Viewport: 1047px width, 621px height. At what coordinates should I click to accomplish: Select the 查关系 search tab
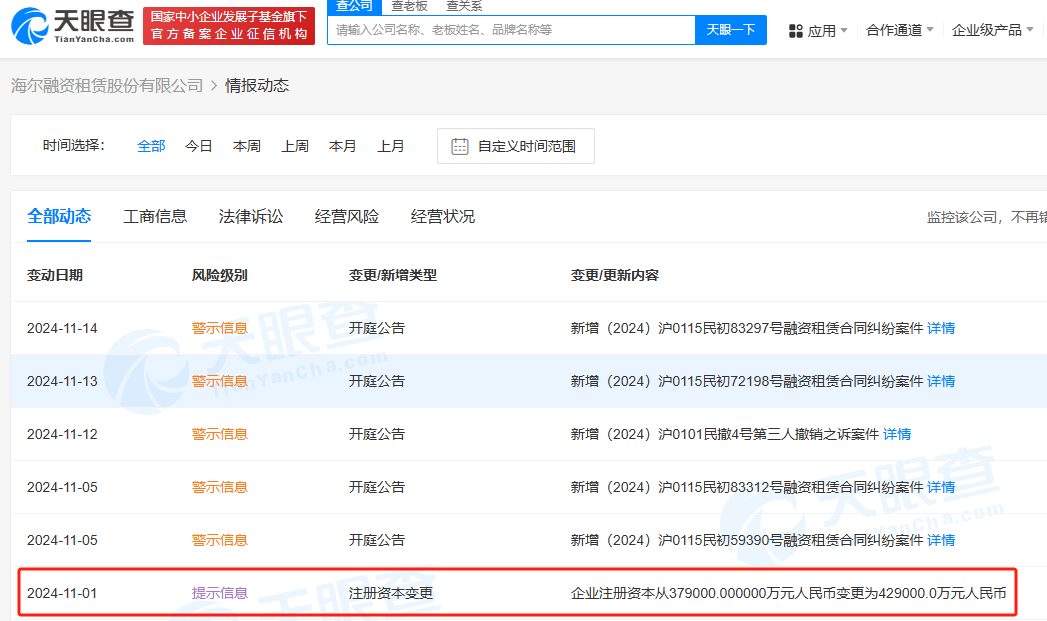click(x=464, y=7)
